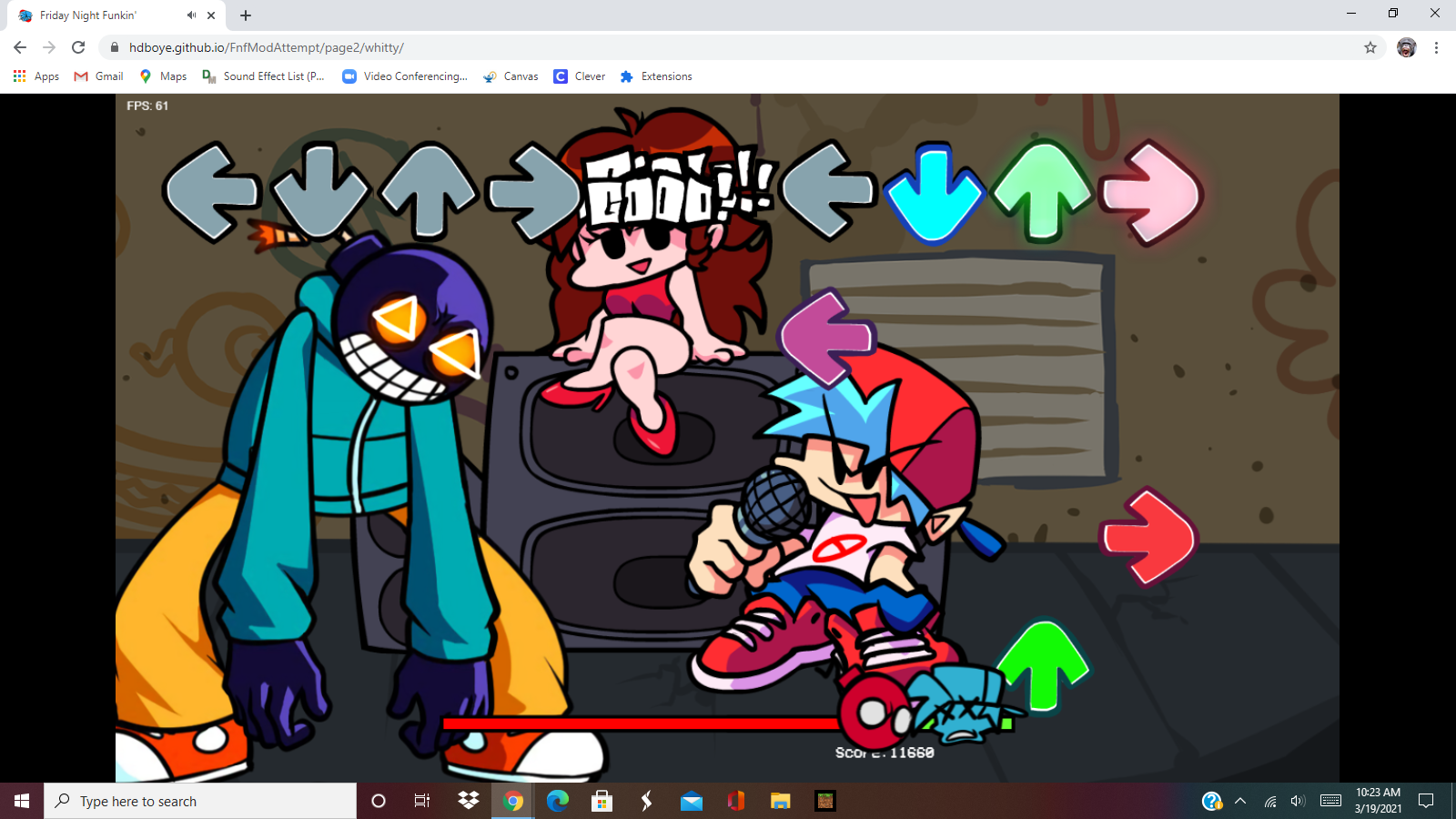The image size is (1456, 819).
Task: Open the network status tray icon
Action: click(x=1269, y=801)
